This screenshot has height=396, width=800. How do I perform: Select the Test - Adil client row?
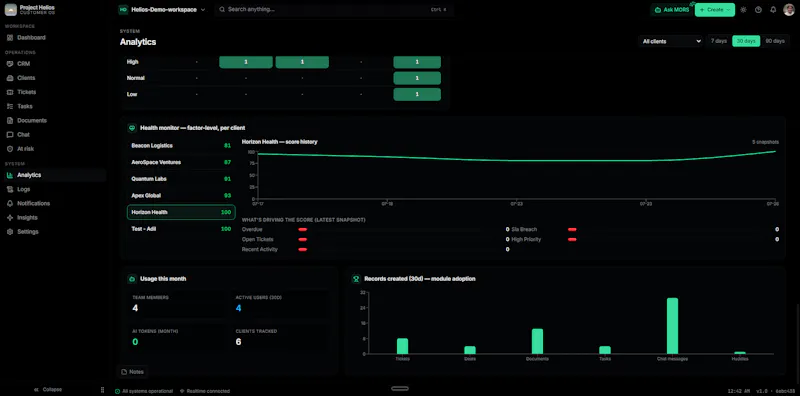click(181, 229)
